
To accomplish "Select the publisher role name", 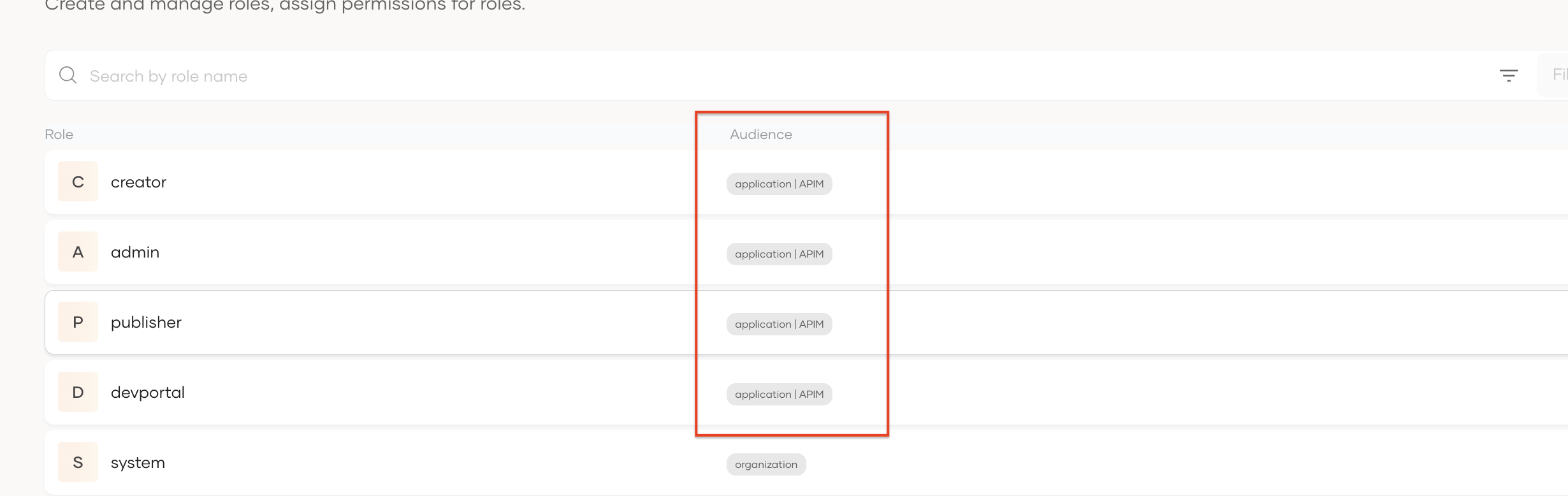I will (x=146, y=323).
